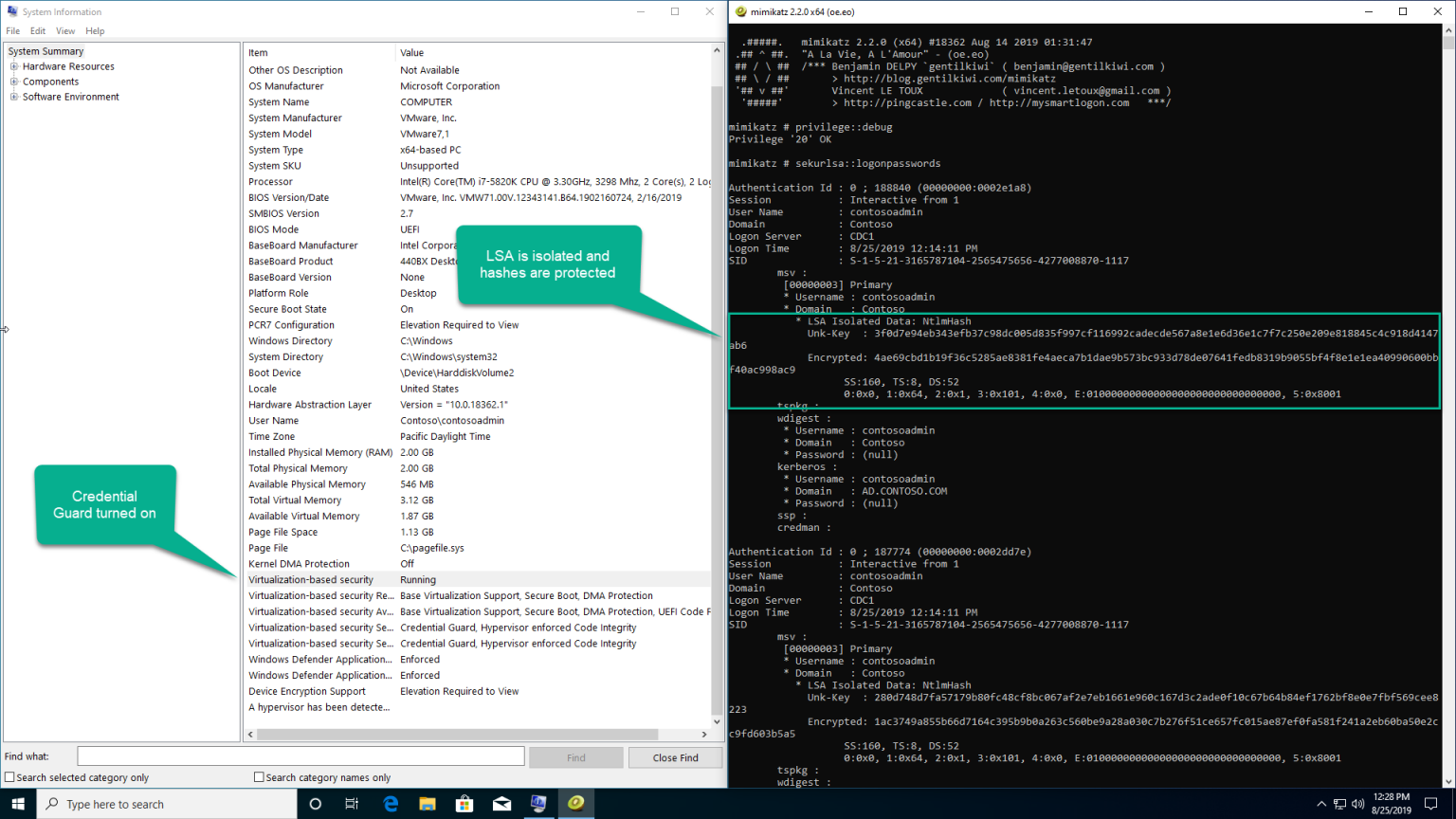Select PCR7 Configuration row
The width and height of the screenshot is (1456, 819).
tap(478, 325)
